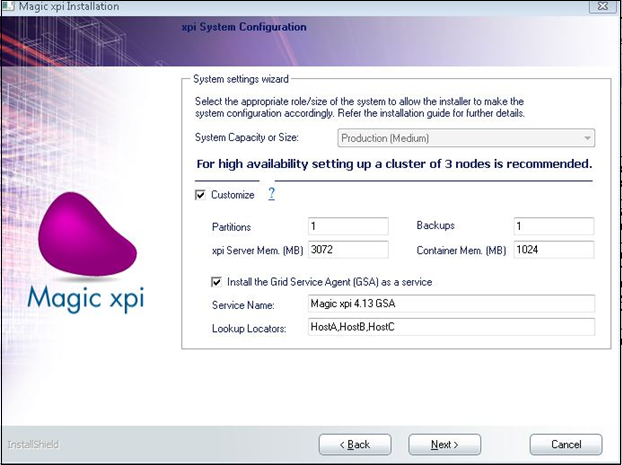Click the Magic xpi logo image
The image size is (622, 465).
[86, 252]
